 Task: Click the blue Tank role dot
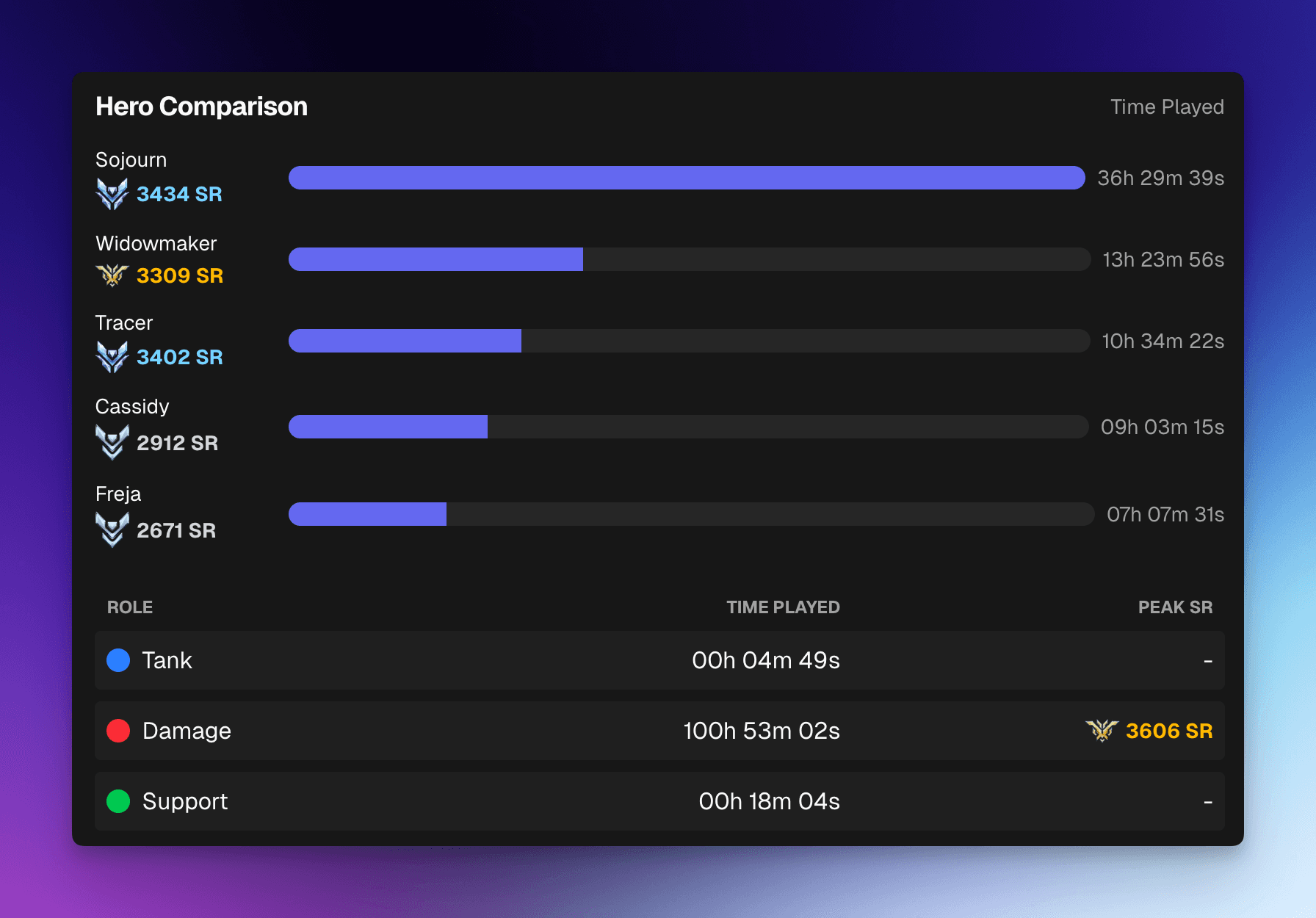pos(118,660)
